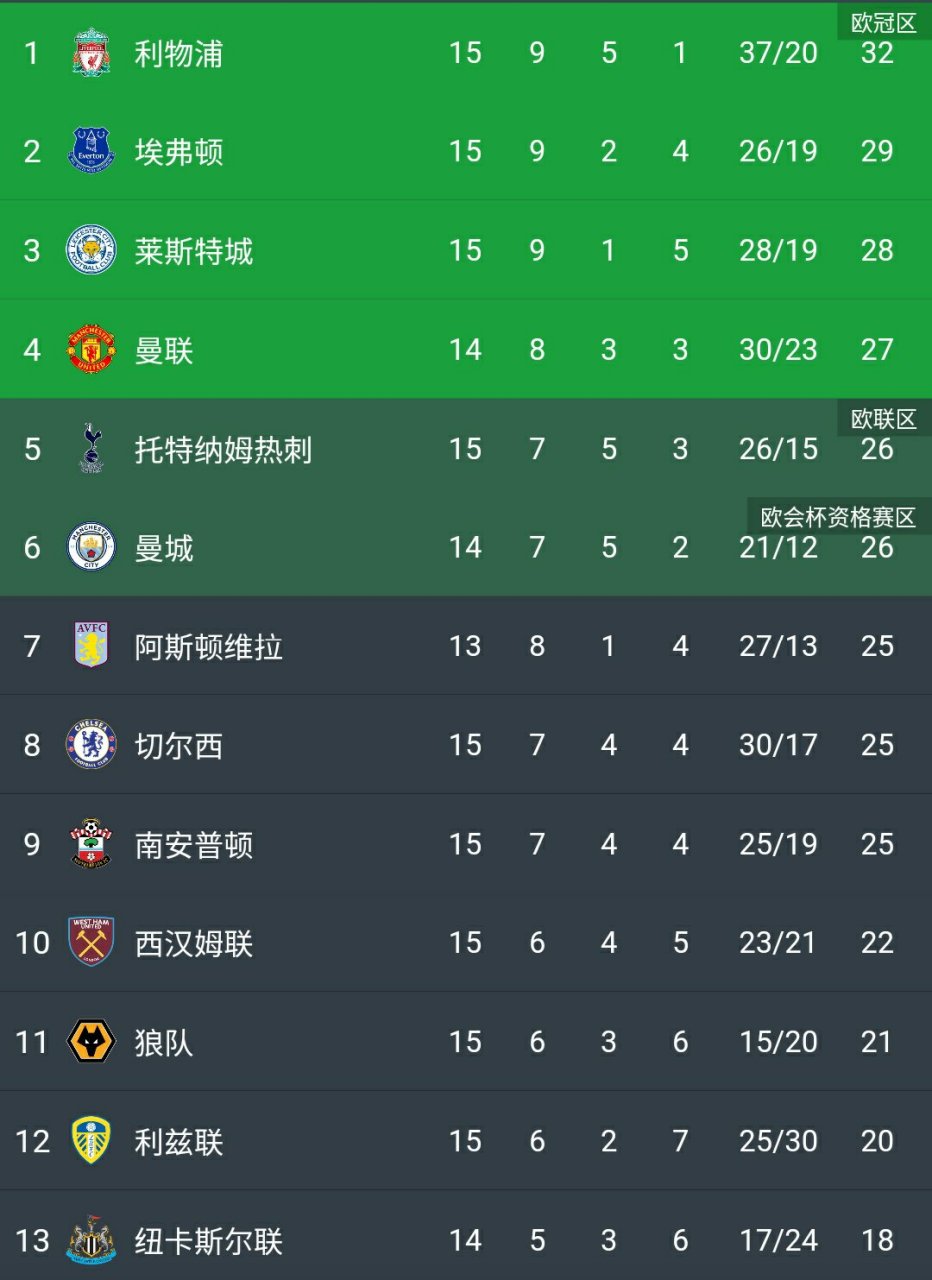Click the Newcastle United badge
932x1280 pixels.
point(91,1240)
